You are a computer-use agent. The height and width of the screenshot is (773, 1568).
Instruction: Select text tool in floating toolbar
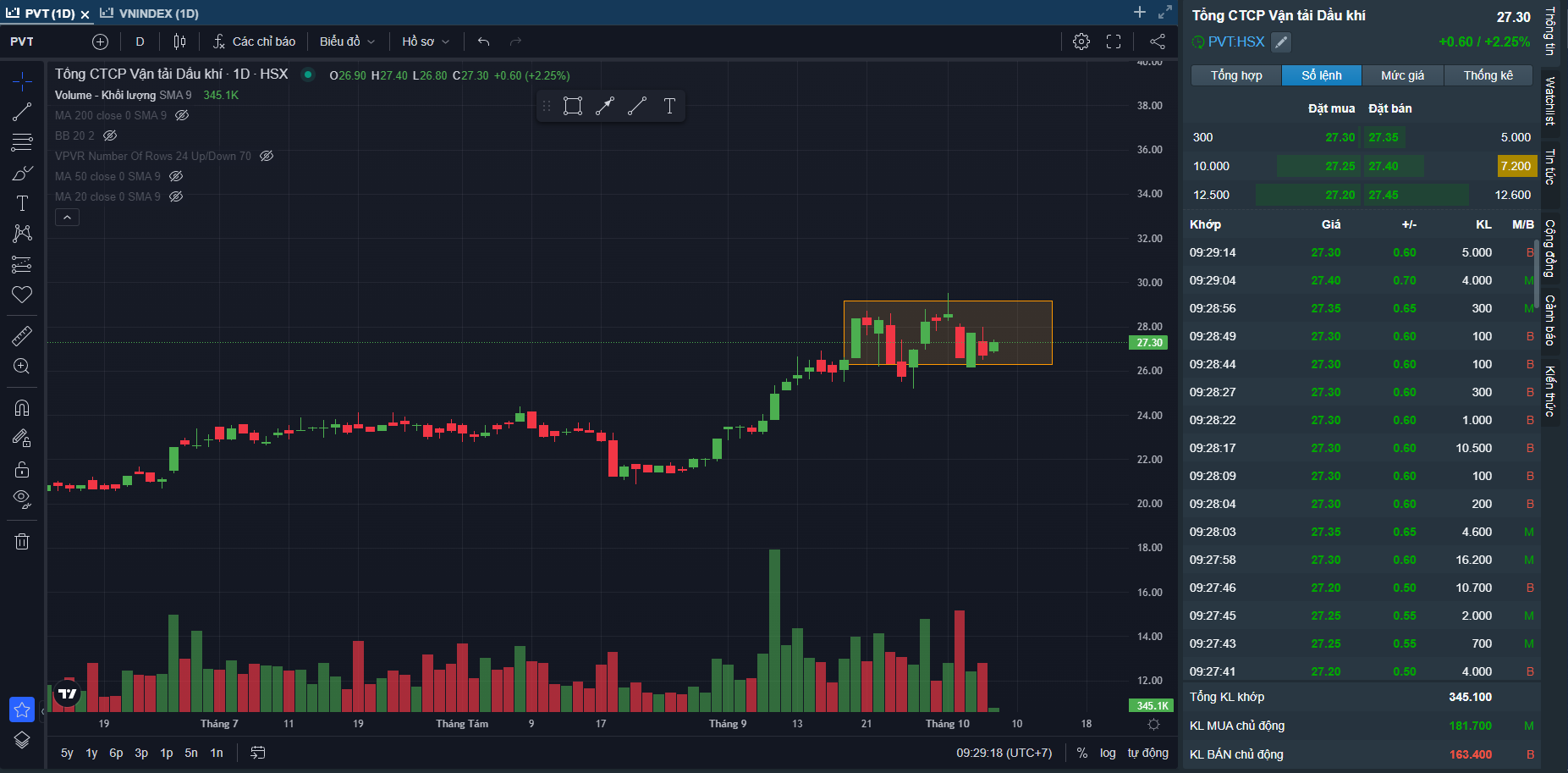tap(669, 106)
